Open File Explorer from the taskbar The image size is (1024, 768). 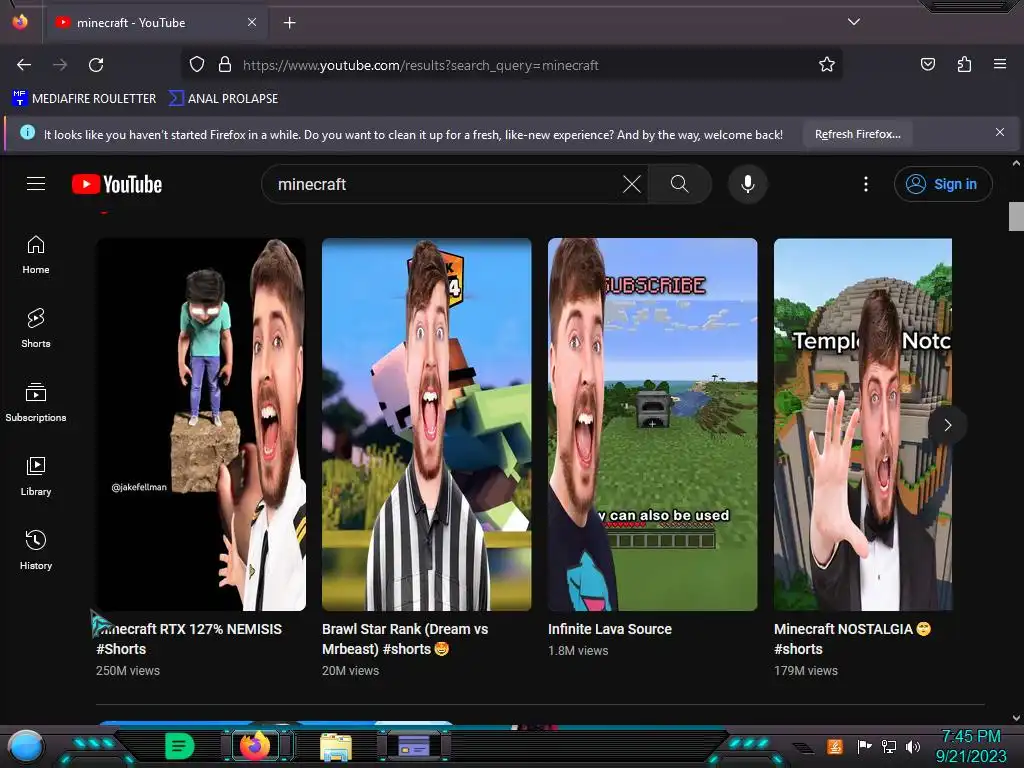pos(336,746)
